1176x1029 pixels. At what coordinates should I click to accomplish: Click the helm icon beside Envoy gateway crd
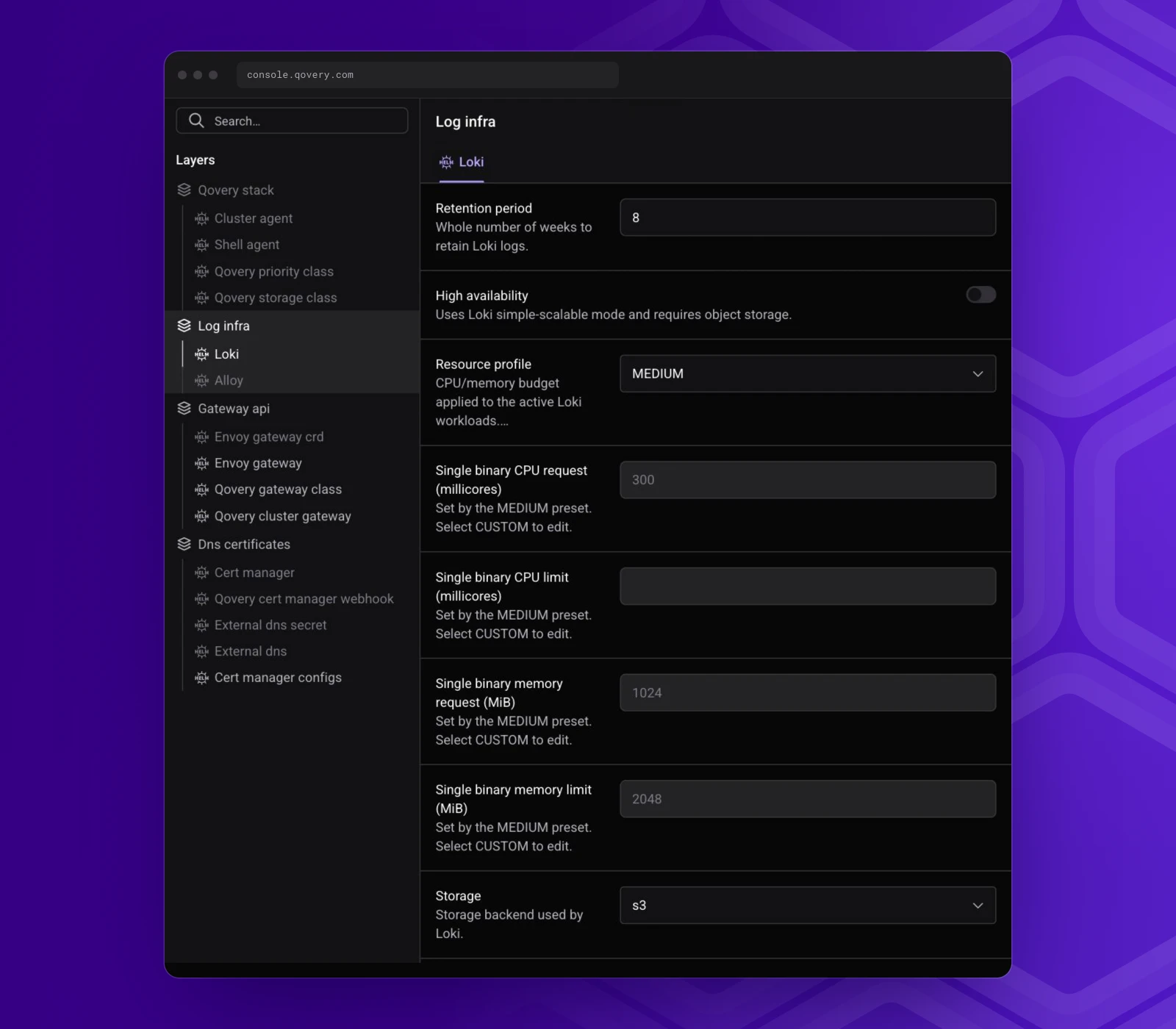click(x=201, y=437)
